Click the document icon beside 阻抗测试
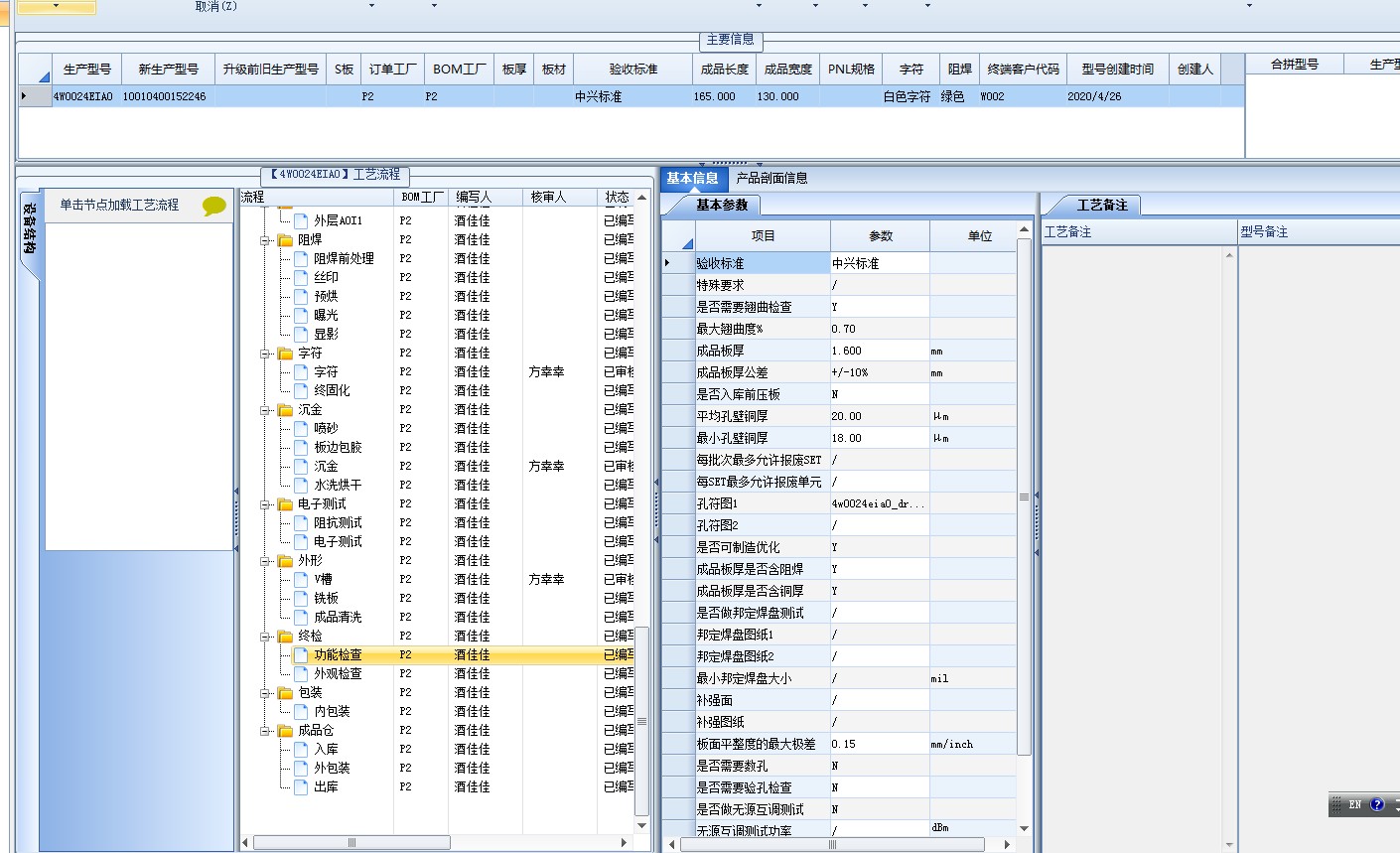 301,522
